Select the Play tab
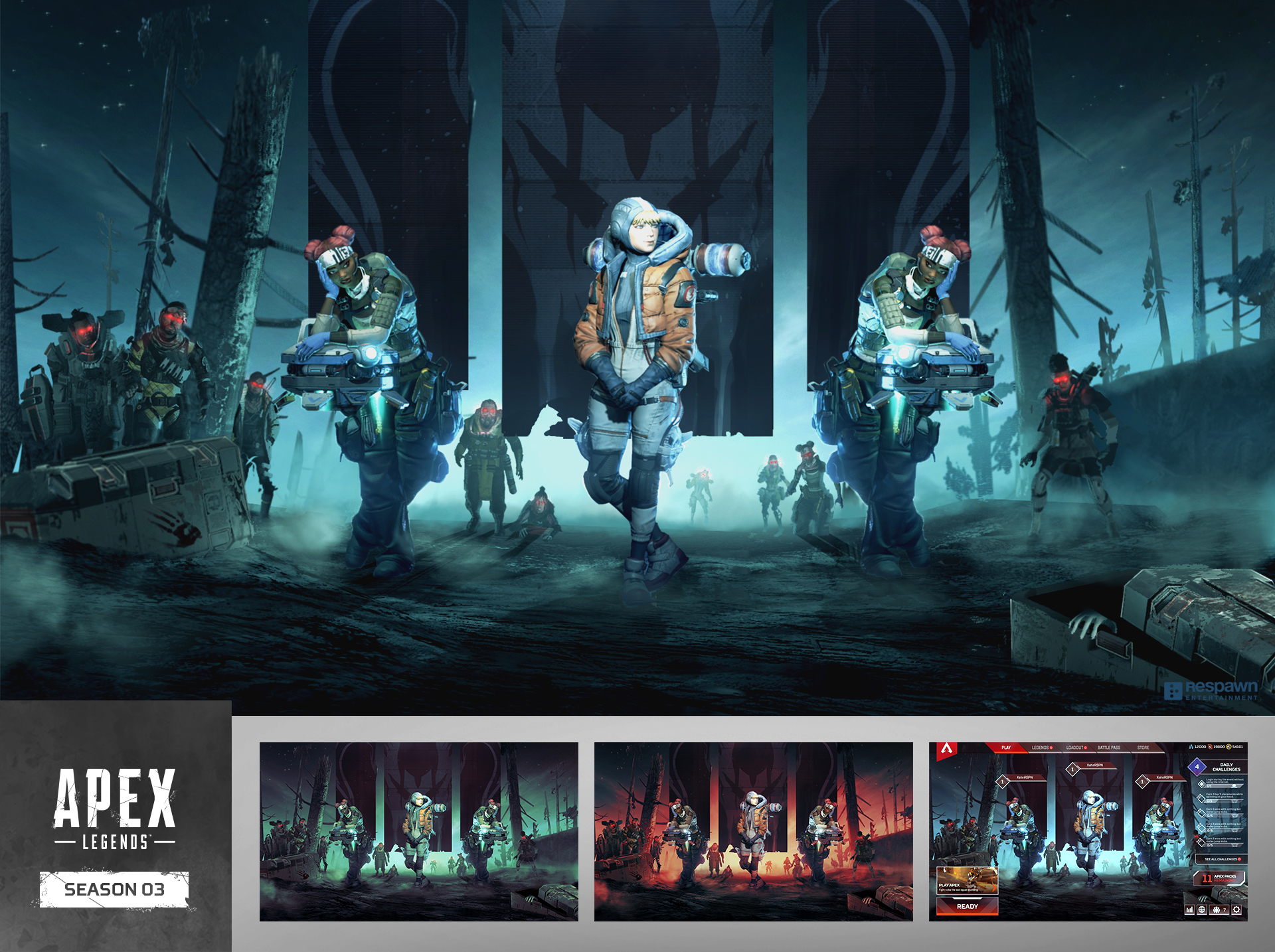This screenshot has height=952, width=1275. pos(1006,748)
